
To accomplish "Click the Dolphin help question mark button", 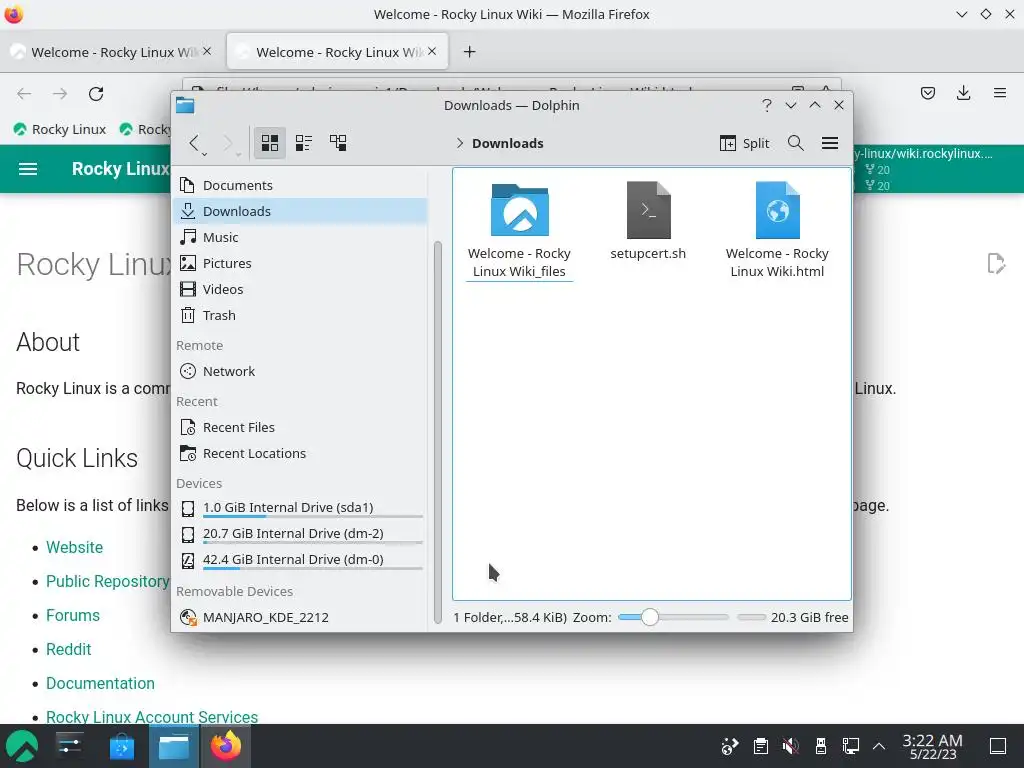I will pyautogui.click(x=767, y=105).
